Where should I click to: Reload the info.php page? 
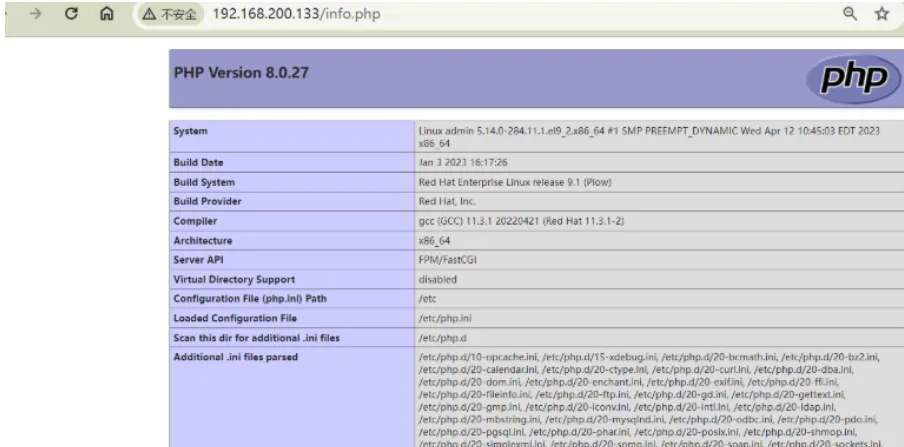[x=72, y=14]
